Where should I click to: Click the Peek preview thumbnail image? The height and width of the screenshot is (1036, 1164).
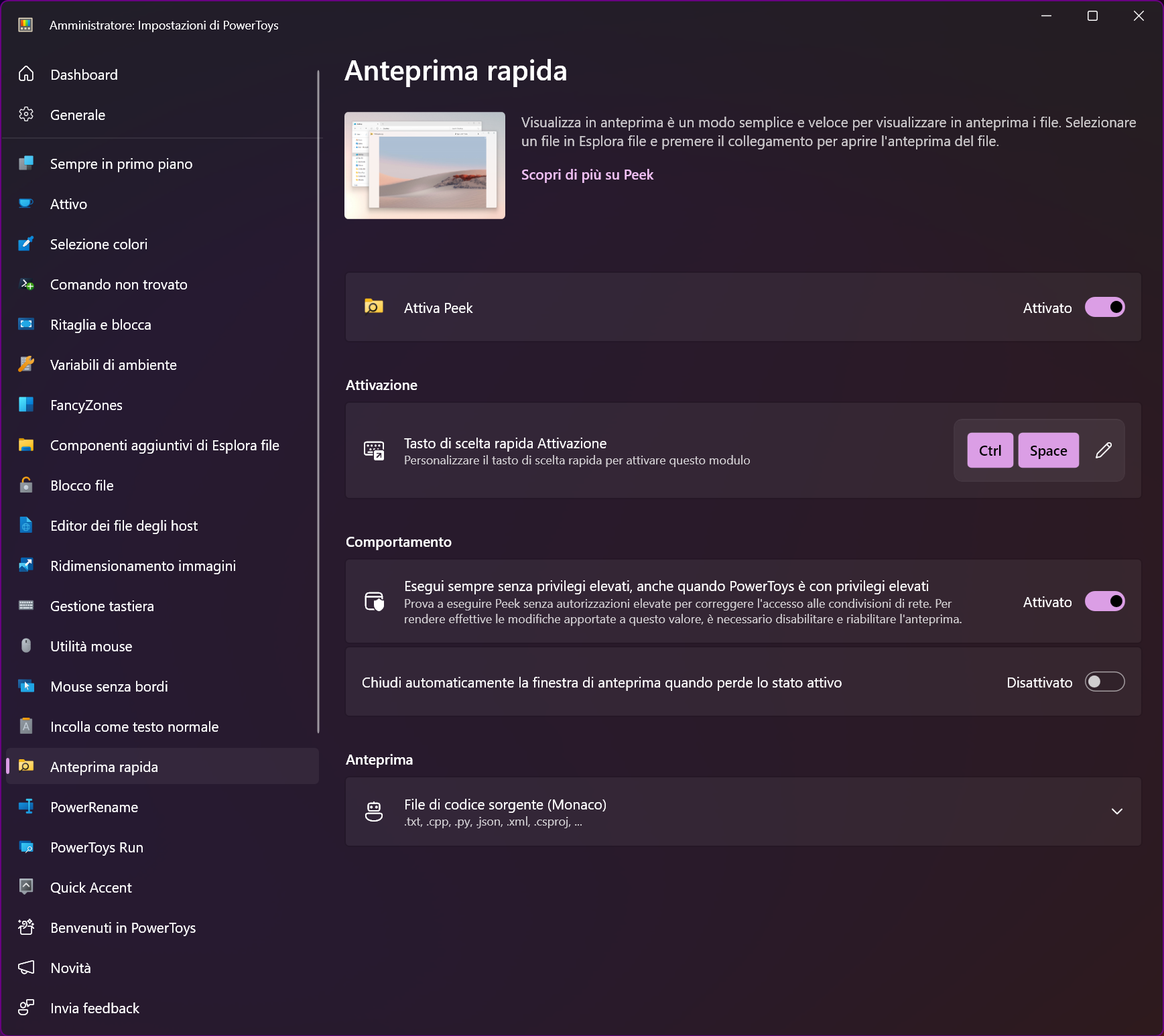point(425,166)
